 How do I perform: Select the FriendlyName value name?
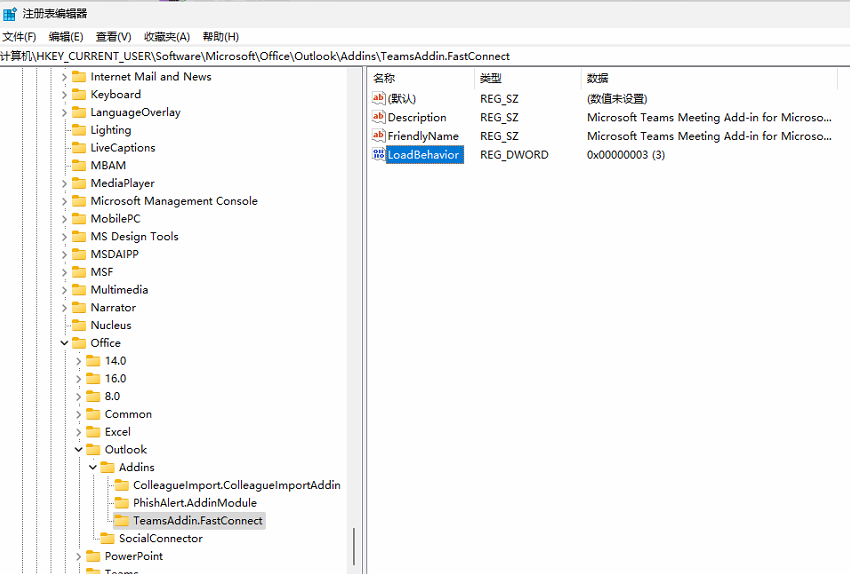423,136
